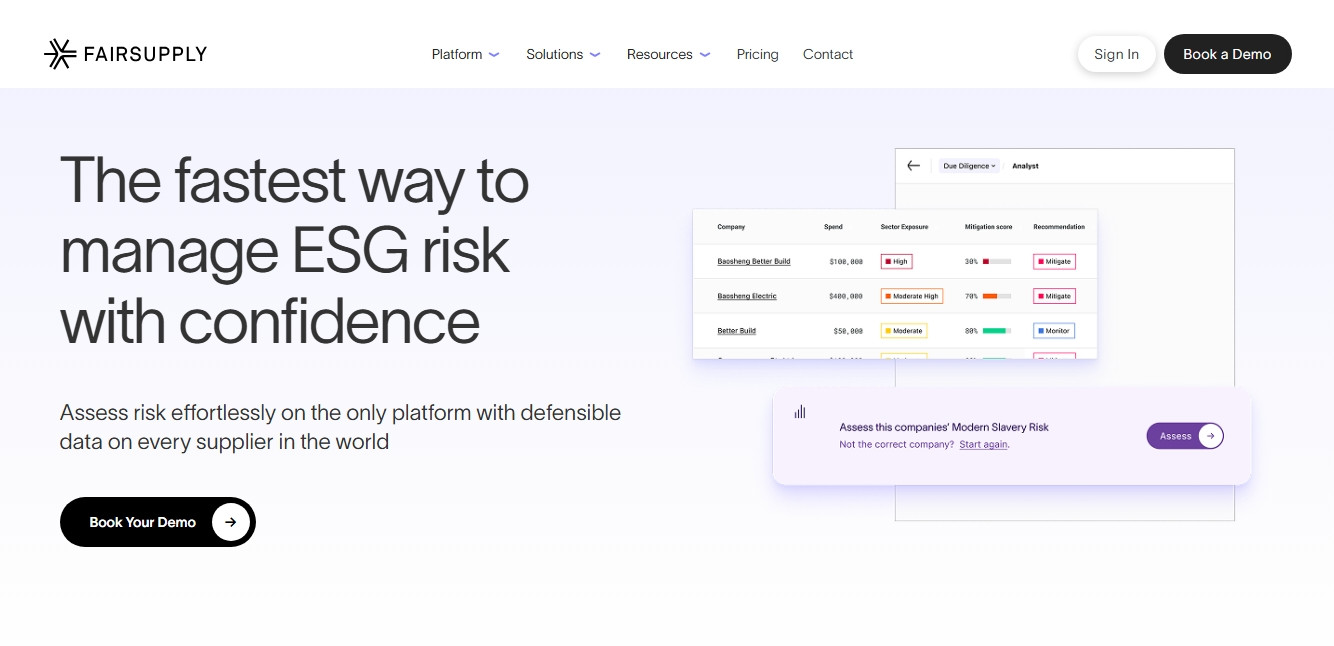The image size is (1334, 646).
Task: Open the Baosheng Better Build company link
Action: click(753, 262)
